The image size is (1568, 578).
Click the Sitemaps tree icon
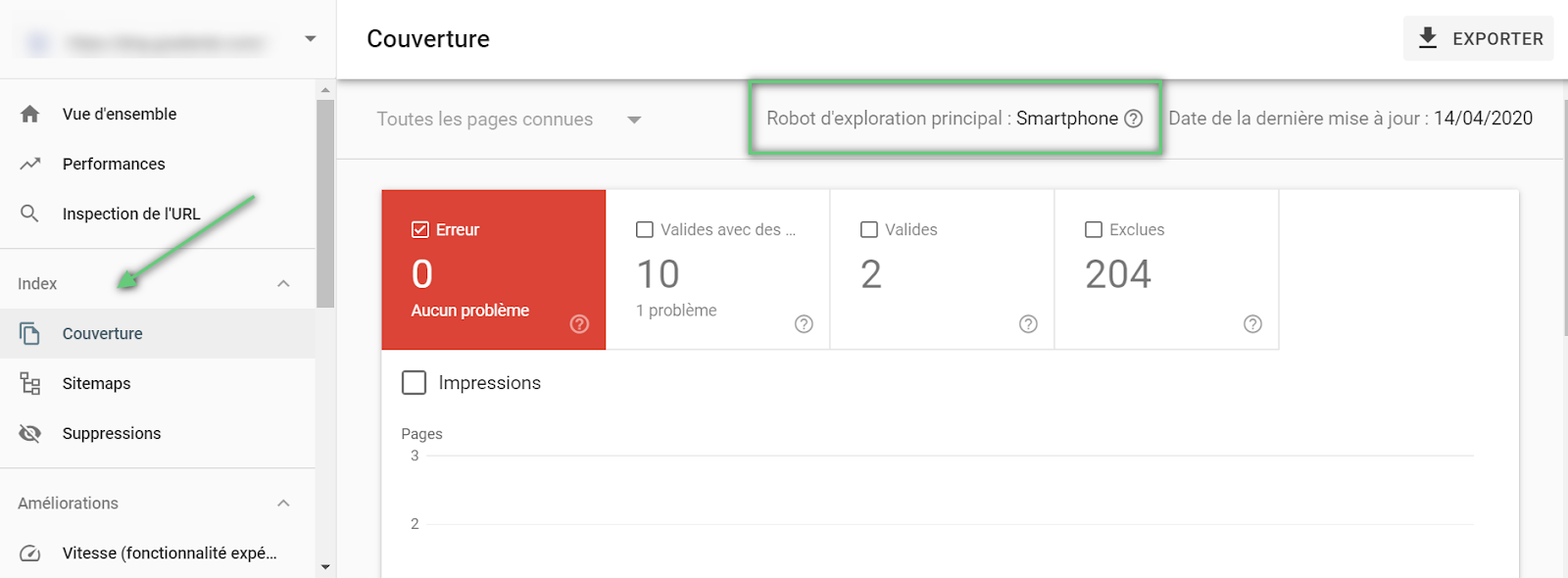(x=30, y=384)
